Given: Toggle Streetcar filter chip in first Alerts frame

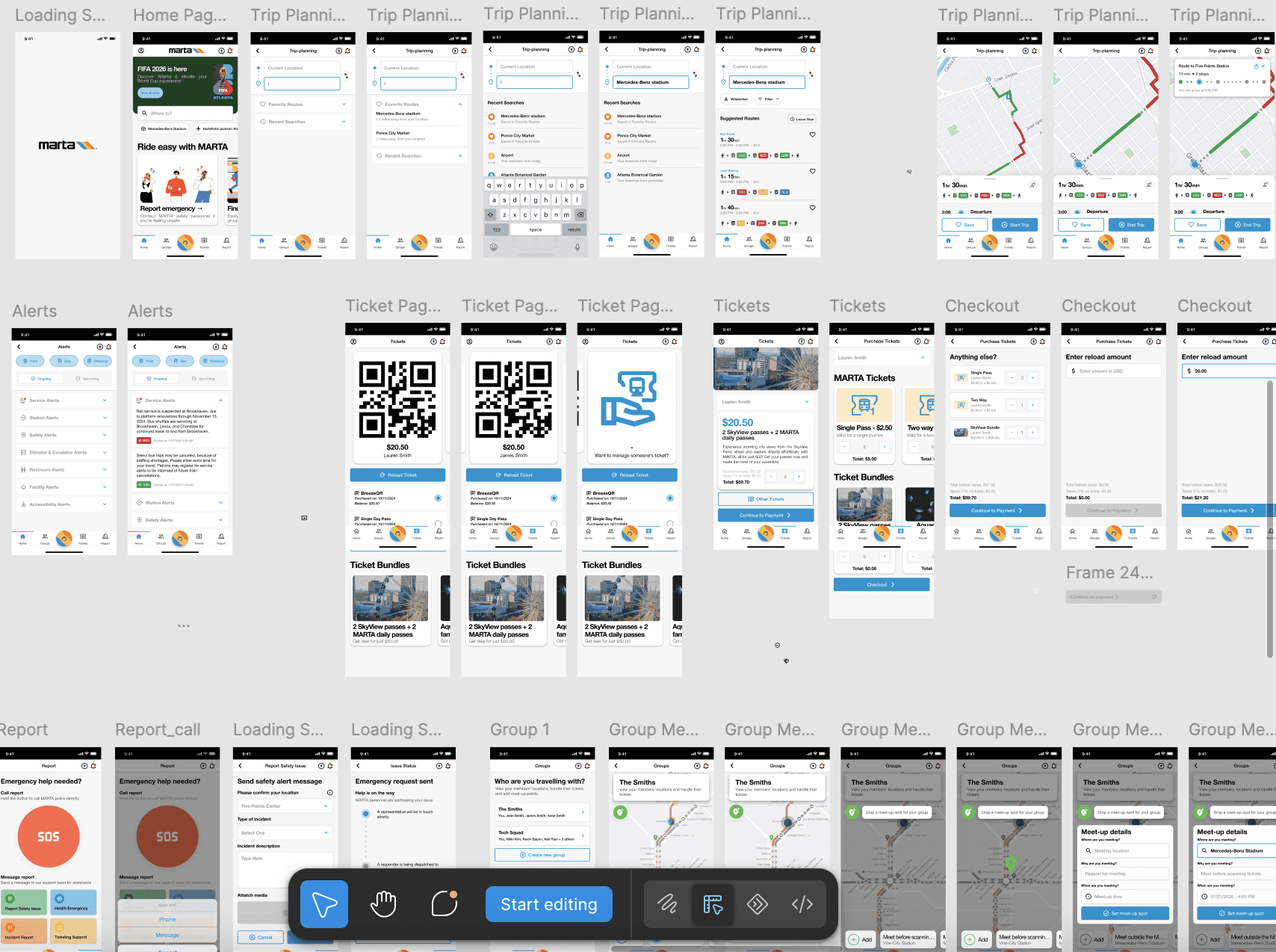Looking at the screenshot, I should (x=97, y=361).
